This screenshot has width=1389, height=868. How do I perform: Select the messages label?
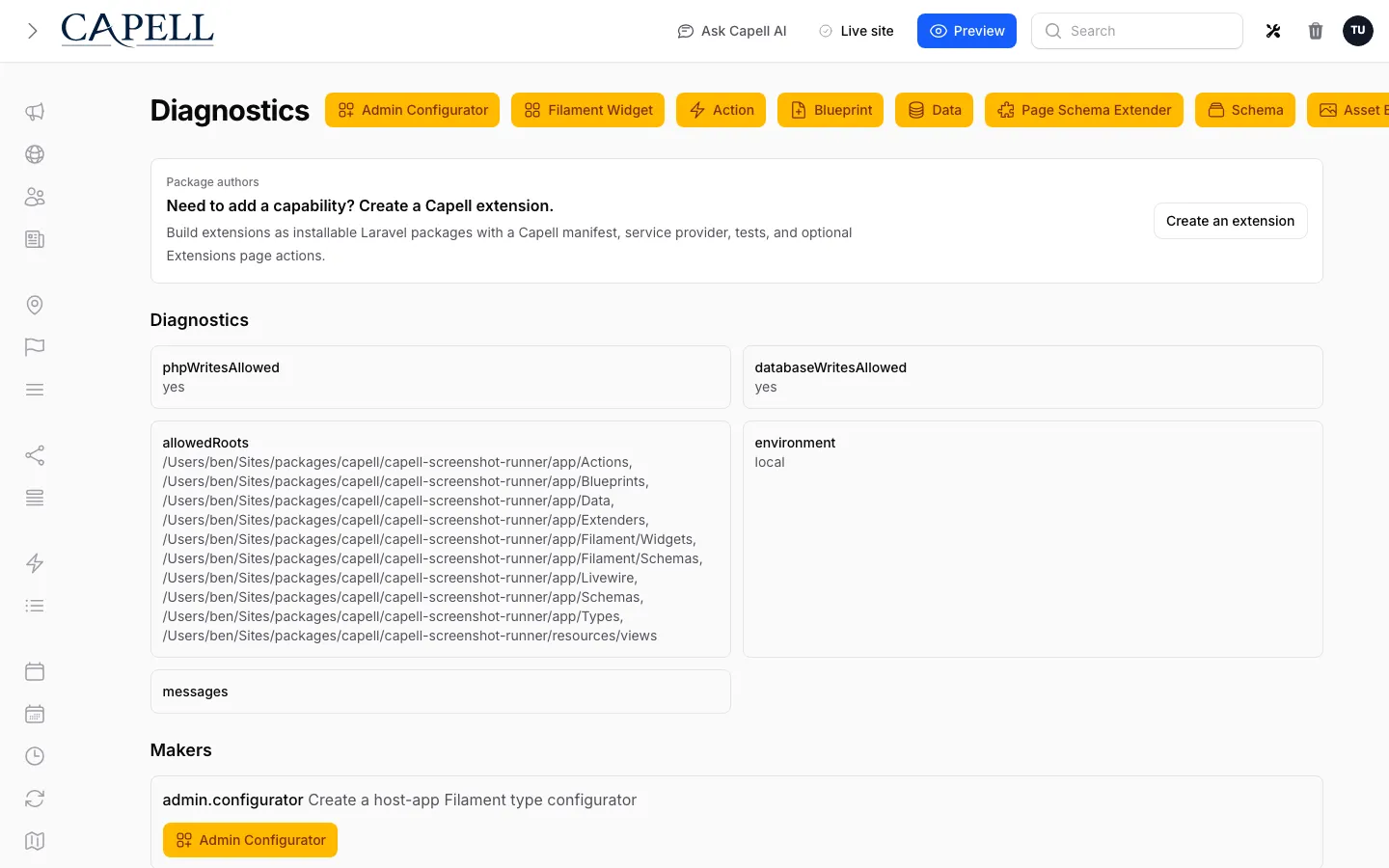pyautogui.click(x=195, y=692)
